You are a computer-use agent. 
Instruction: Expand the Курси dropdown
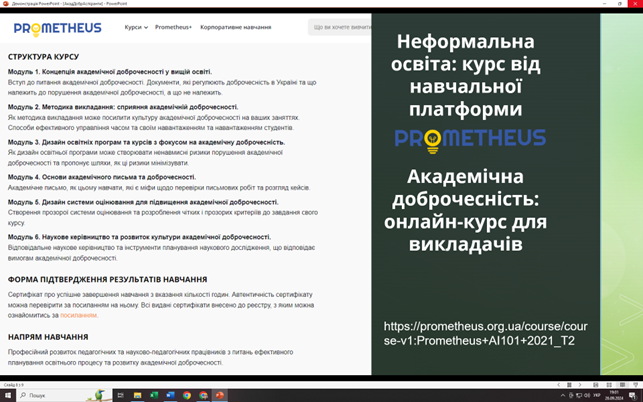[x=136, y=27]
